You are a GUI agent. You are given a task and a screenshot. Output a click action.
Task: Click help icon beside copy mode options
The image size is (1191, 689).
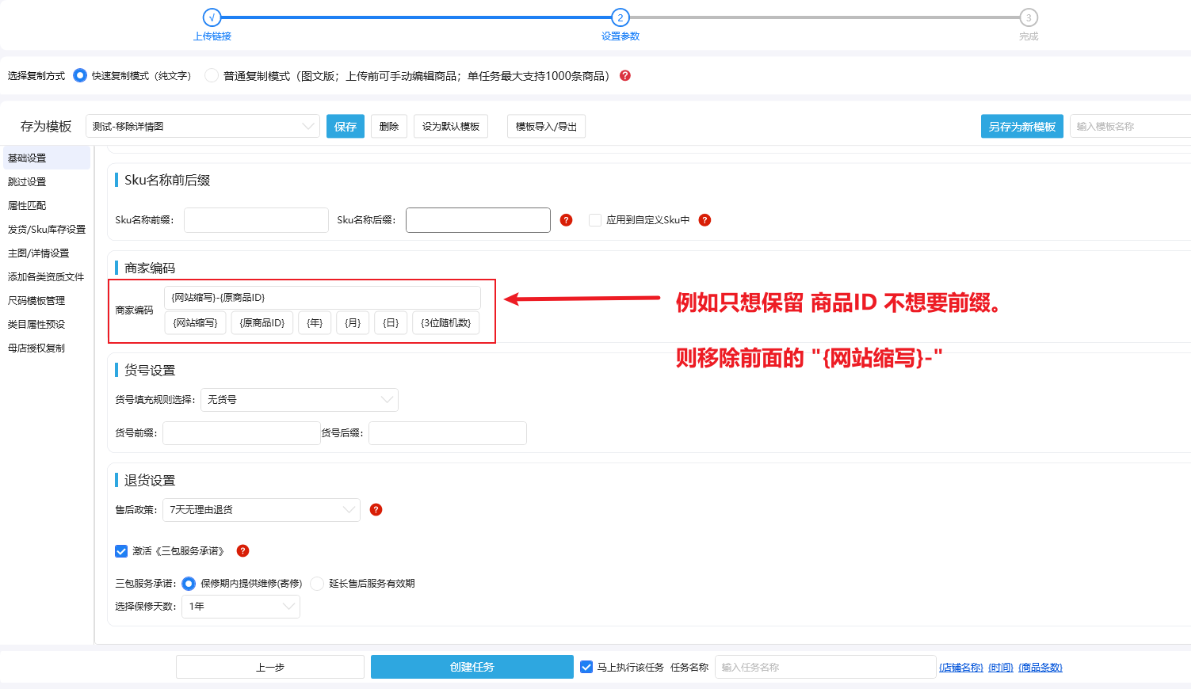click(x=625, y=76)
